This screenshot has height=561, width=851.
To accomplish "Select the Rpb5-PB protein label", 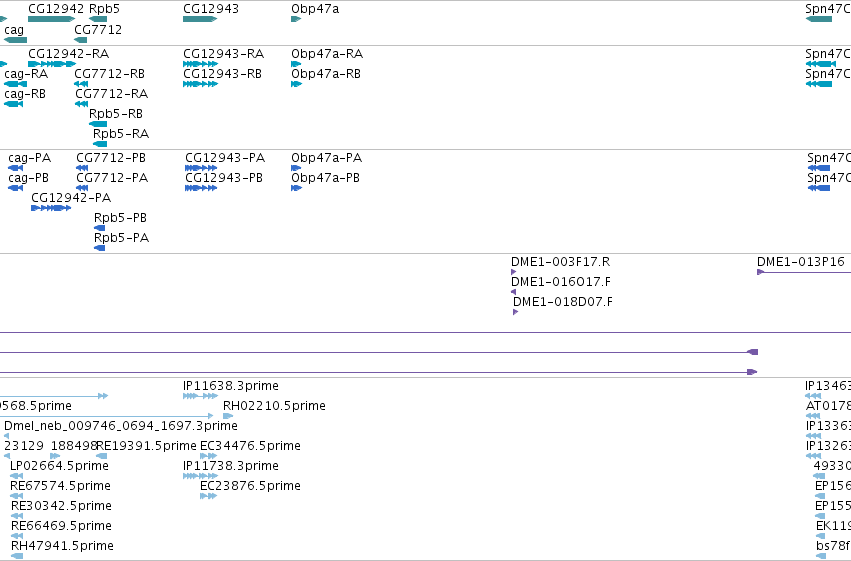I will click(x=120, y=218).
